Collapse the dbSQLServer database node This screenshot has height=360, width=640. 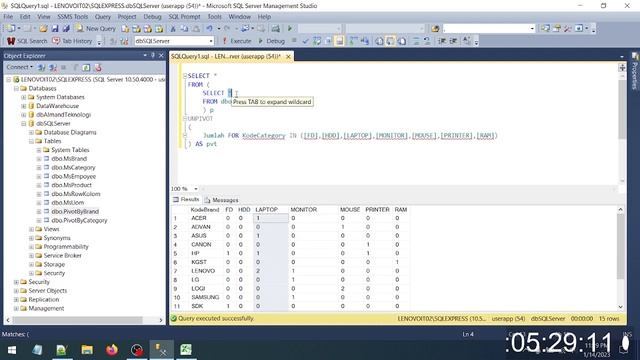24,123
